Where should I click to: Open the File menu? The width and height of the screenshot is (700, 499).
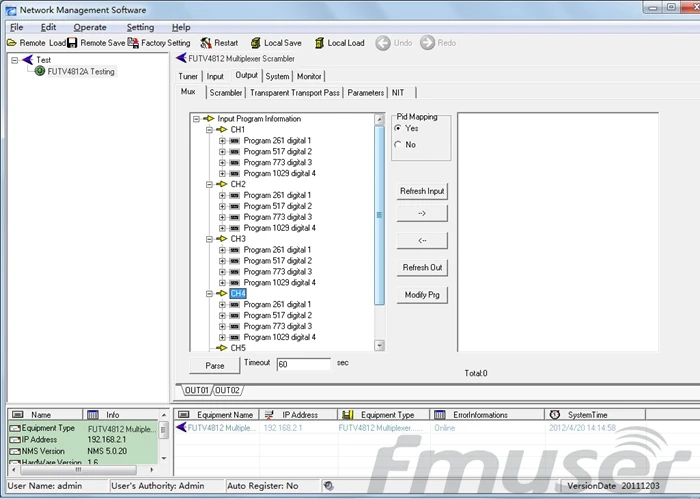click(x=17, y=27)
